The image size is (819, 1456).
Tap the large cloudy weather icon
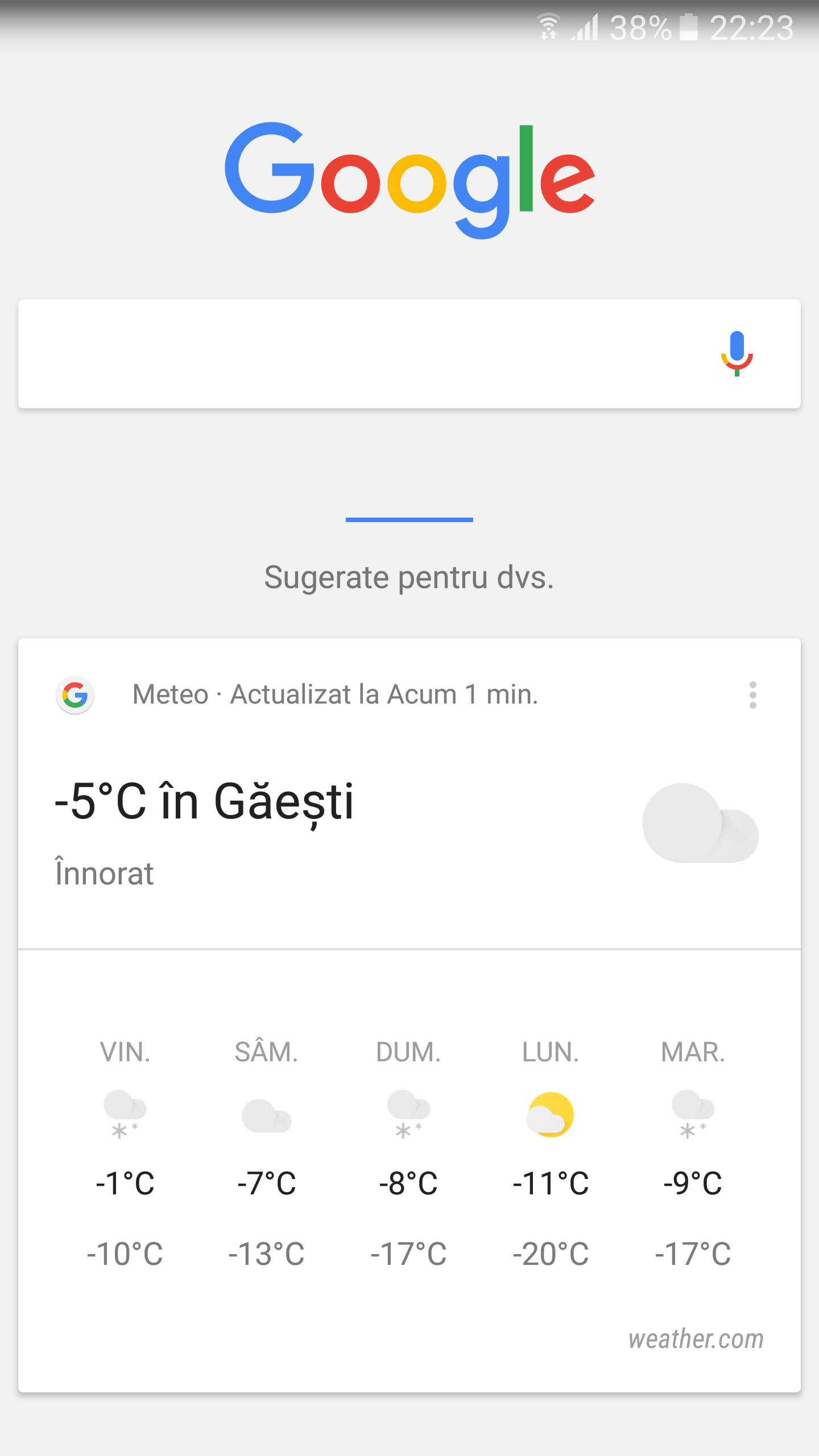pos(700,823)
